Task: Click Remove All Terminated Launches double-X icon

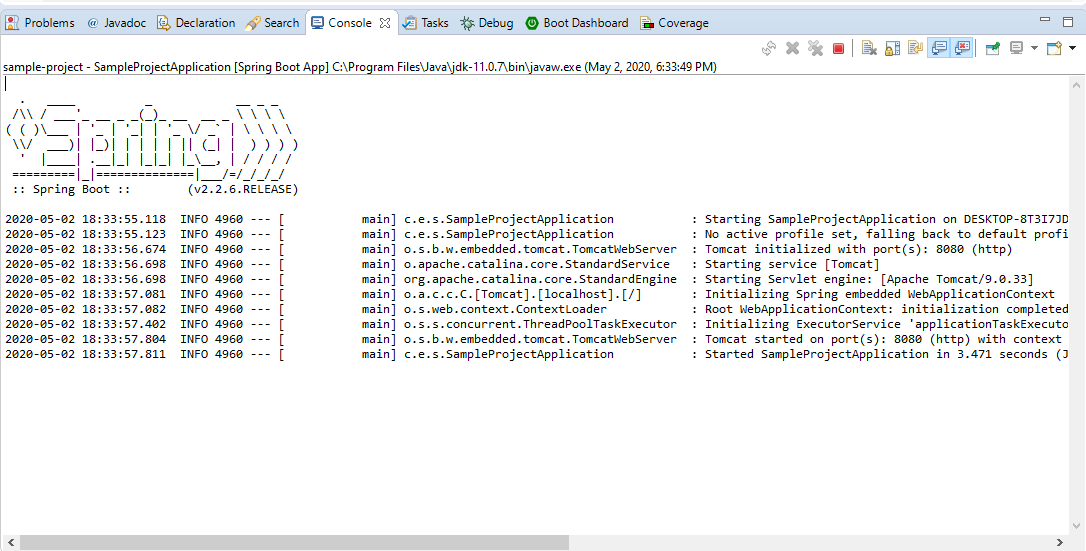Action: 815,48
